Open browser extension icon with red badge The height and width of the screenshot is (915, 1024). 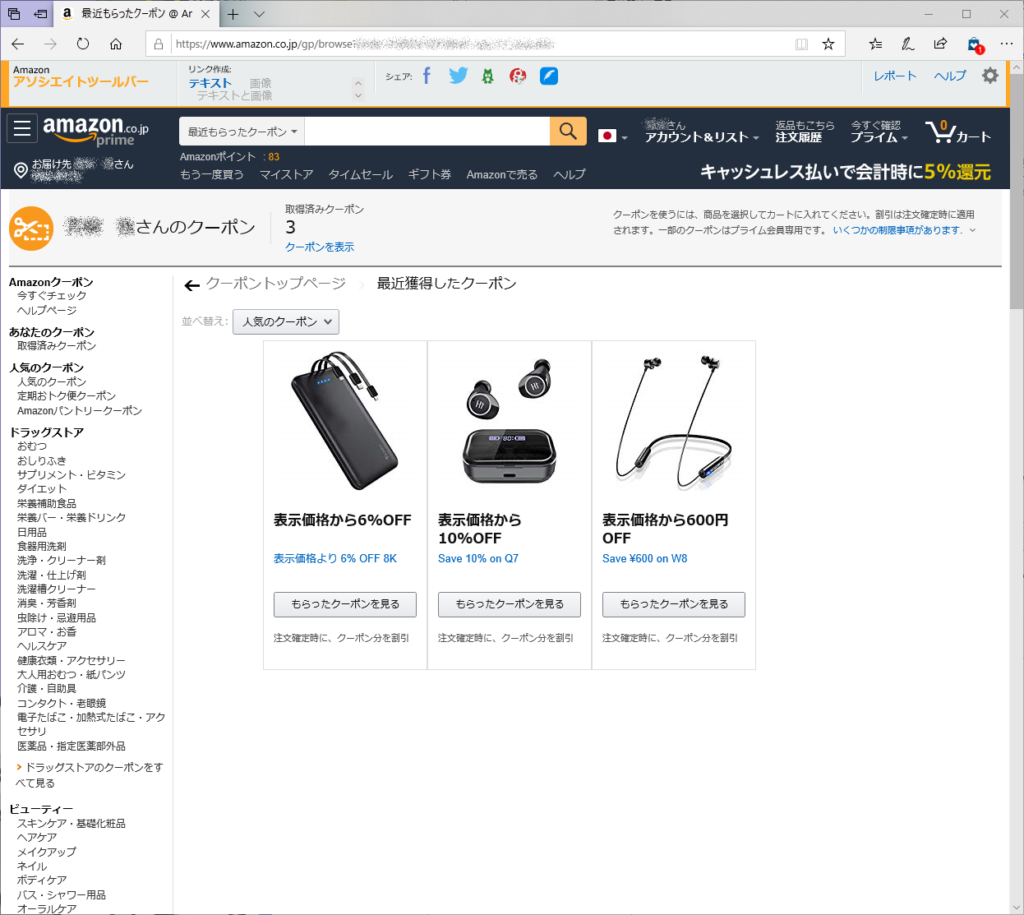[974, 45]
